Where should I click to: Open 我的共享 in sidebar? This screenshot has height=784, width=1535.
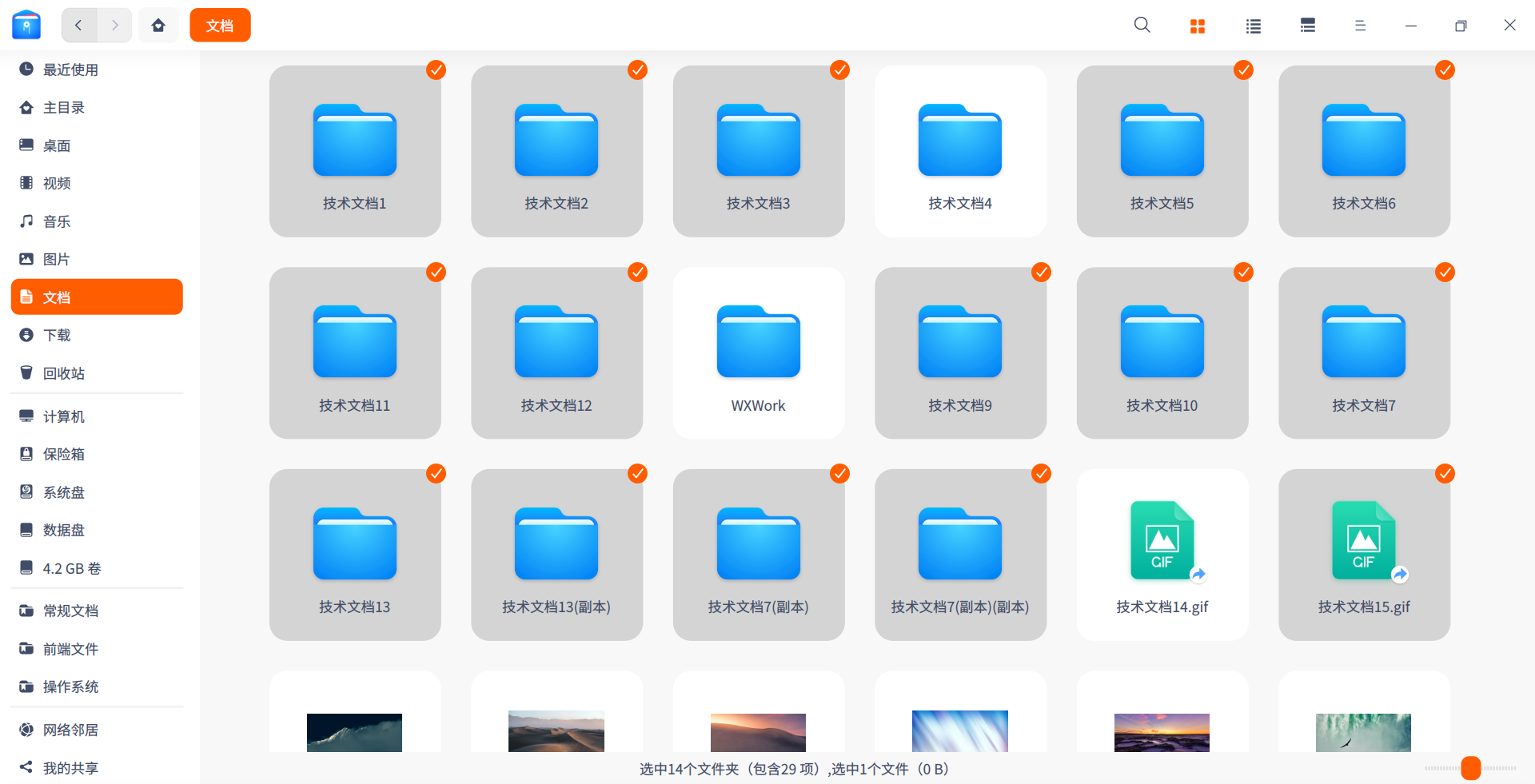97,768
